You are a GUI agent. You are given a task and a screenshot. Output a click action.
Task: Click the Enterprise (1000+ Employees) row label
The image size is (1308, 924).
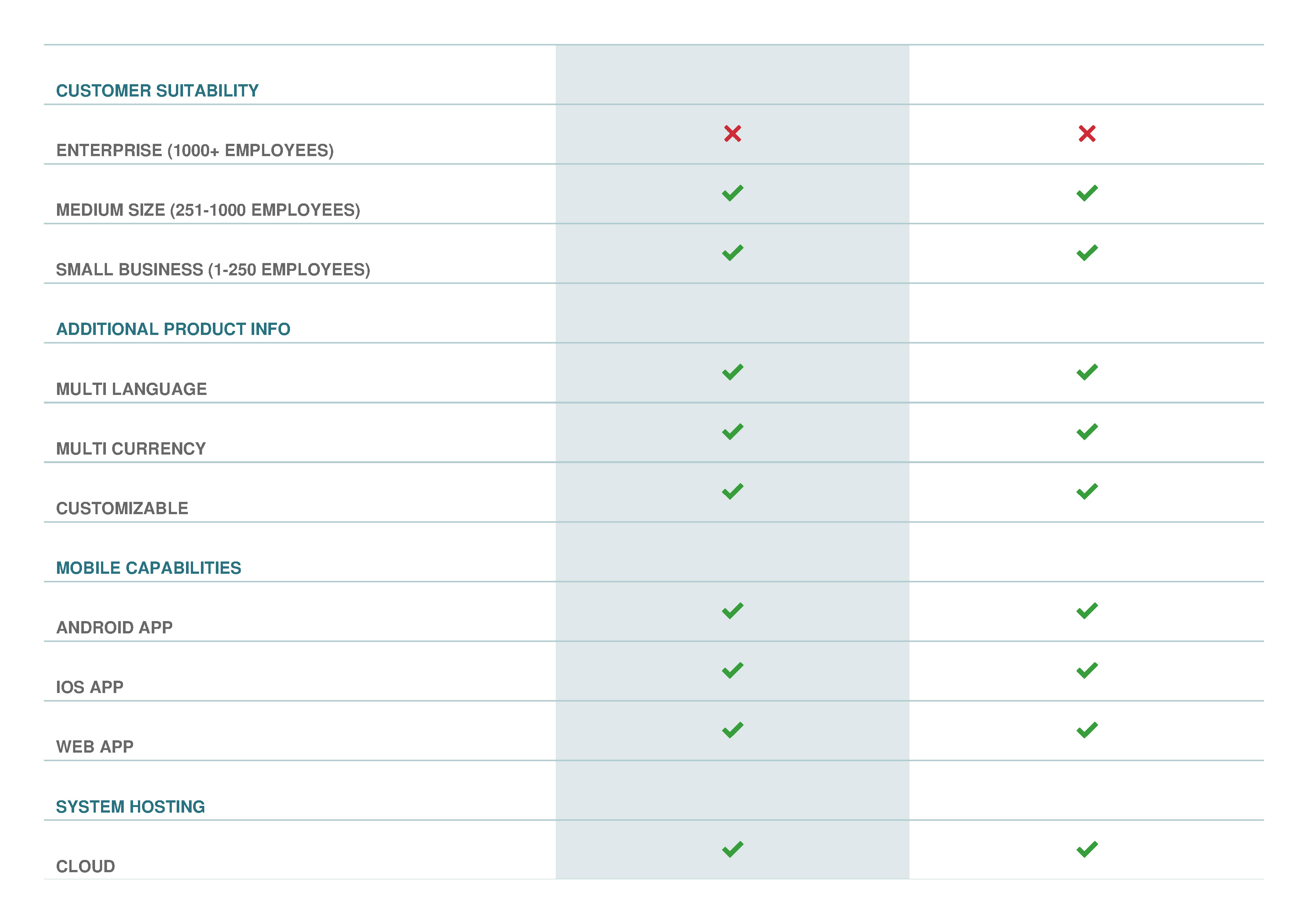click(195, 150)
